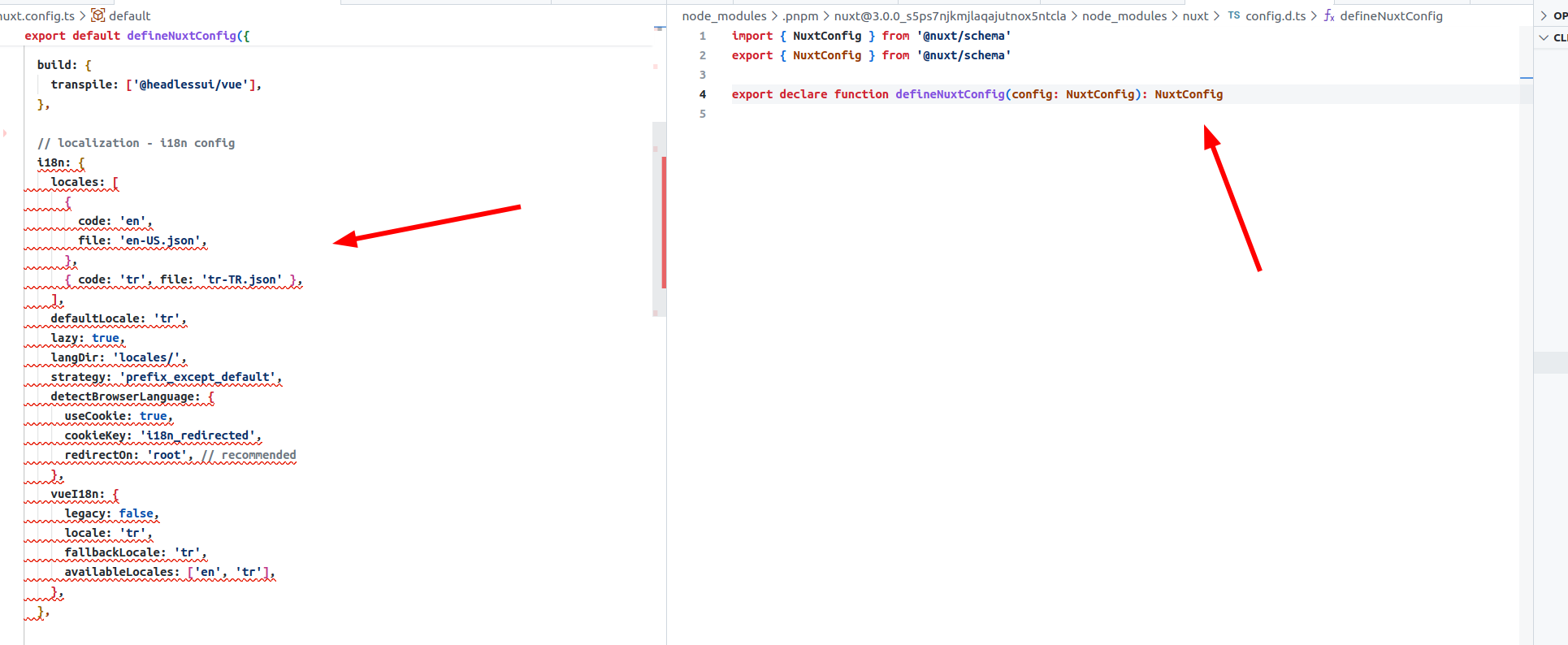This screenshot has height=645, width=1568.
Task: Click the 'prefix_except_default' strategy value
Action: 197,377
